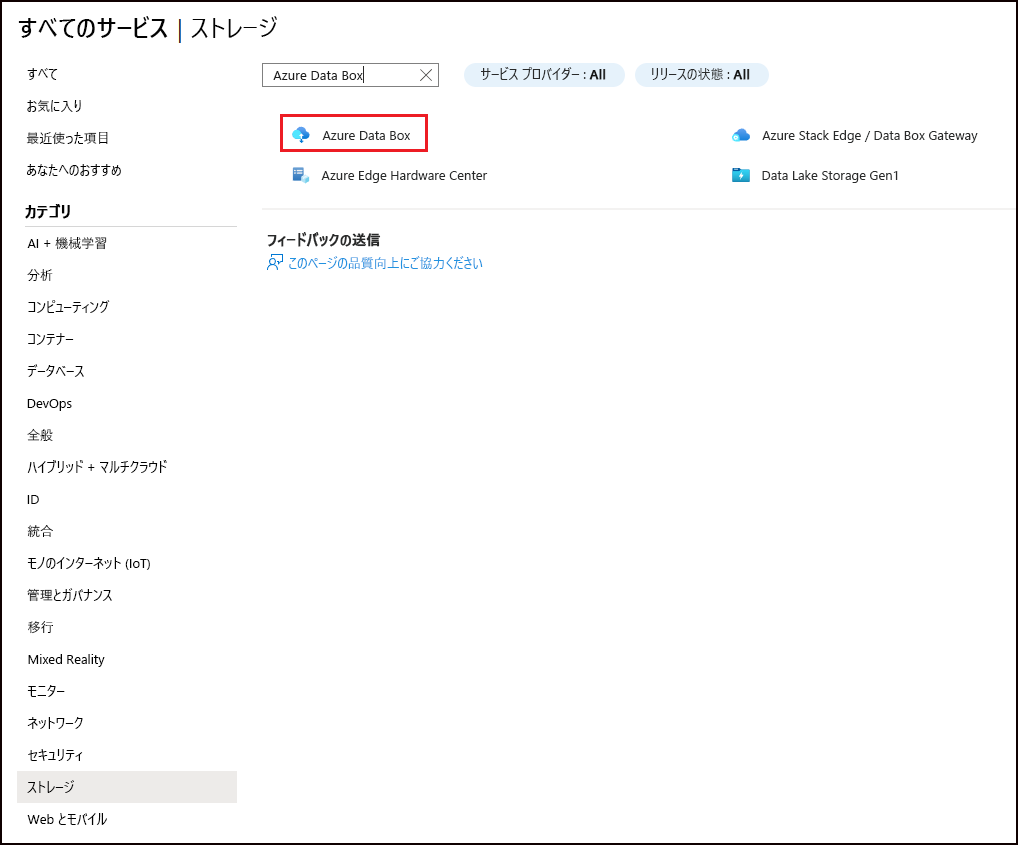Select the ID category
The height and width of the screenshot is (845, 1018).
pyautogui.click(x=33, y=499)
